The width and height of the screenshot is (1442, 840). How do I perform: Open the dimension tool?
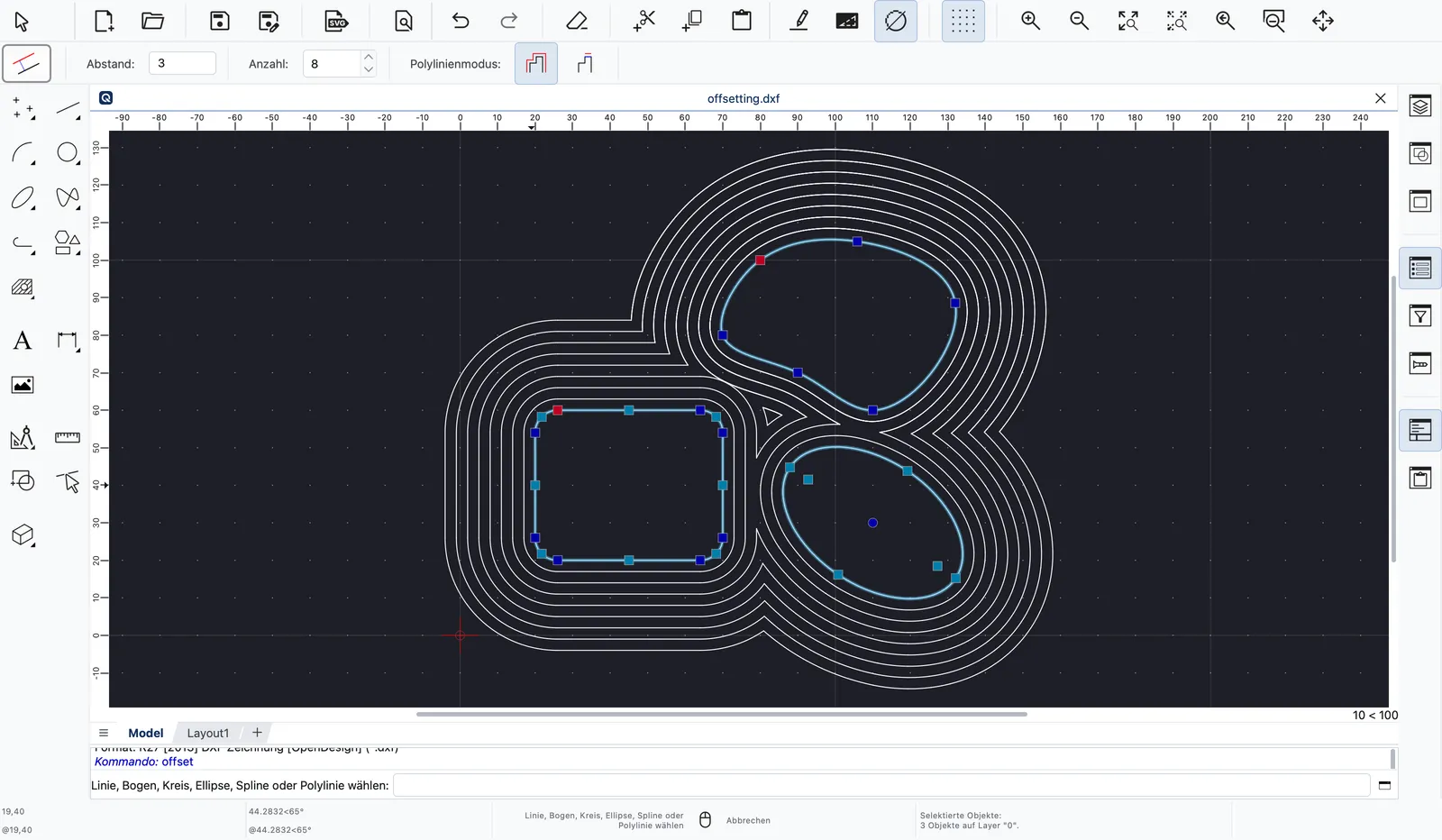pos(68,341)
